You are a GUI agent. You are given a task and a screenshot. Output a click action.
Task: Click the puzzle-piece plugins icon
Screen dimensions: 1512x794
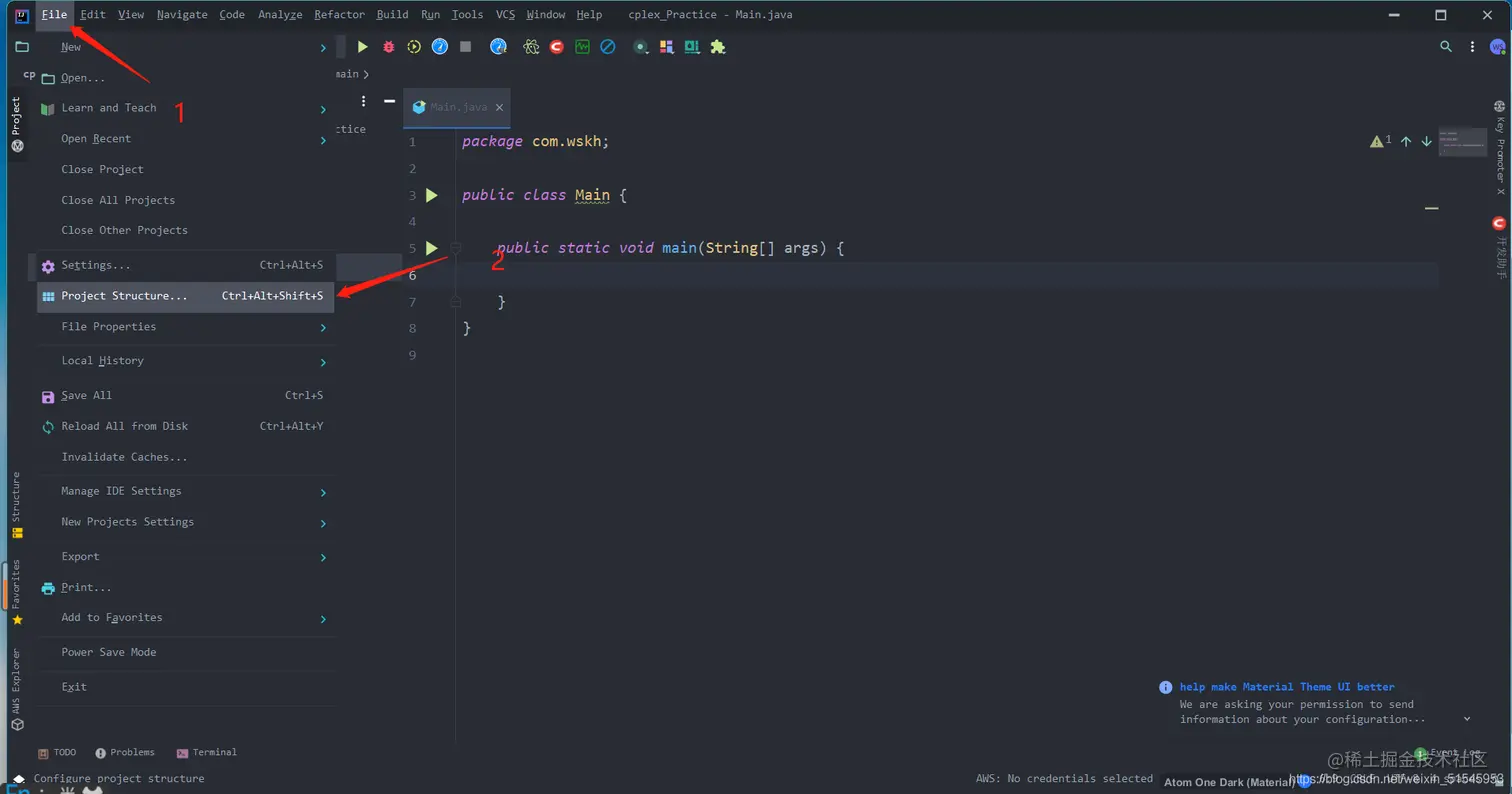pyautogui.click(x=717, y=47)
